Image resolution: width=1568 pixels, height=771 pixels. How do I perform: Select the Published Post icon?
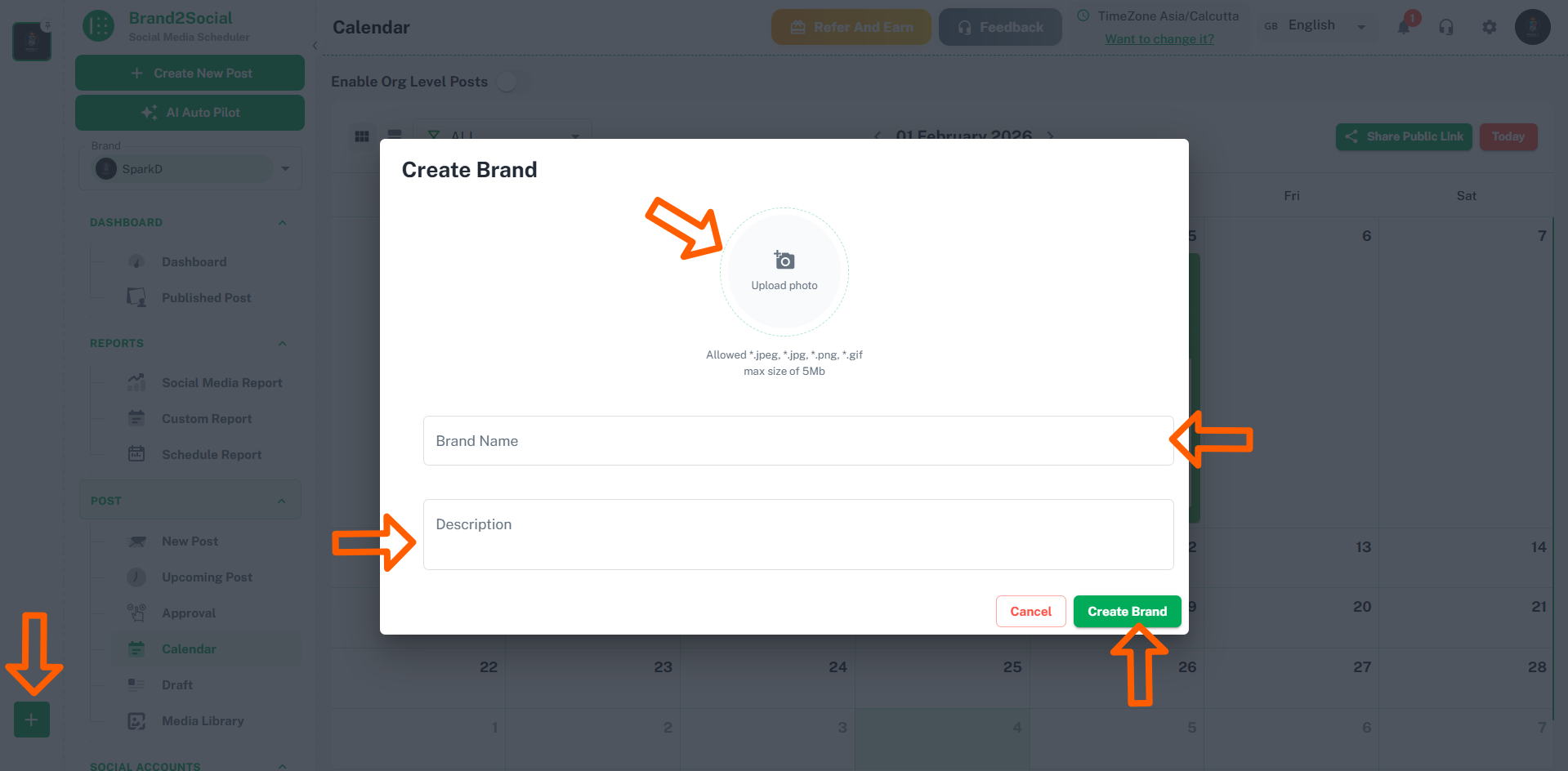[x=136, y=297]
